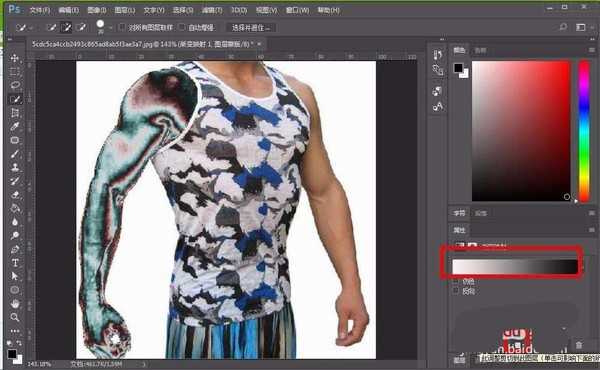
Task: Select the Move tool
Action: pyautogui.click(x=15, y=58)
